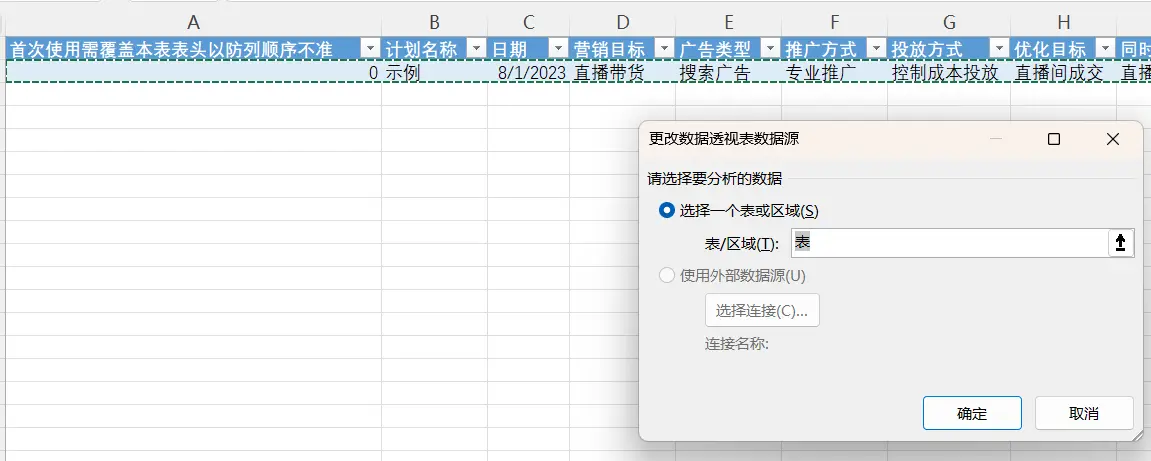Close the 更改数据透视表数据源 dialog
Image resolution: width=1151 pixels, height=461 pixels.
1112,140
